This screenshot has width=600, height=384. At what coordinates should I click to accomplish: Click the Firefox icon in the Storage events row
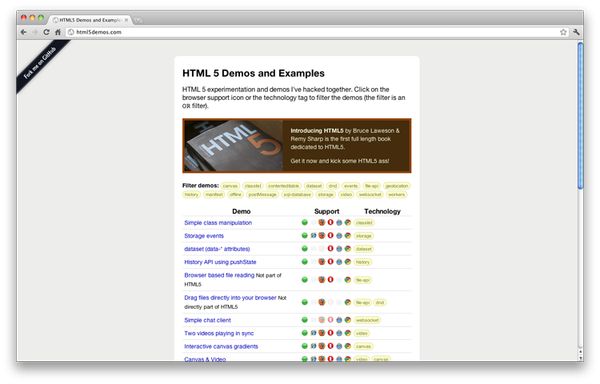(x=322, y=236)
